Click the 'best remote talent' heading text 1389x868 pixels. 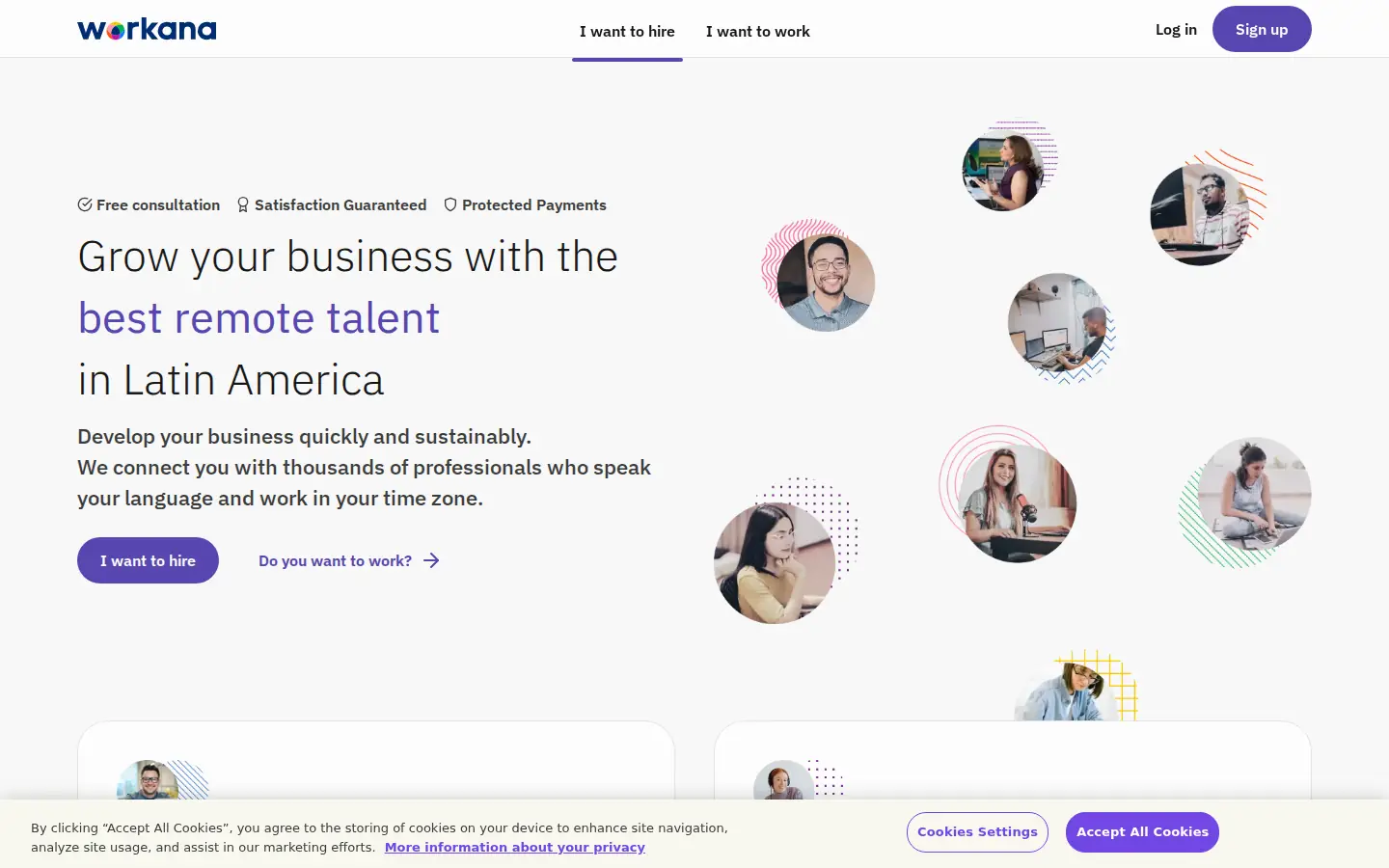(x=259, y=318)
